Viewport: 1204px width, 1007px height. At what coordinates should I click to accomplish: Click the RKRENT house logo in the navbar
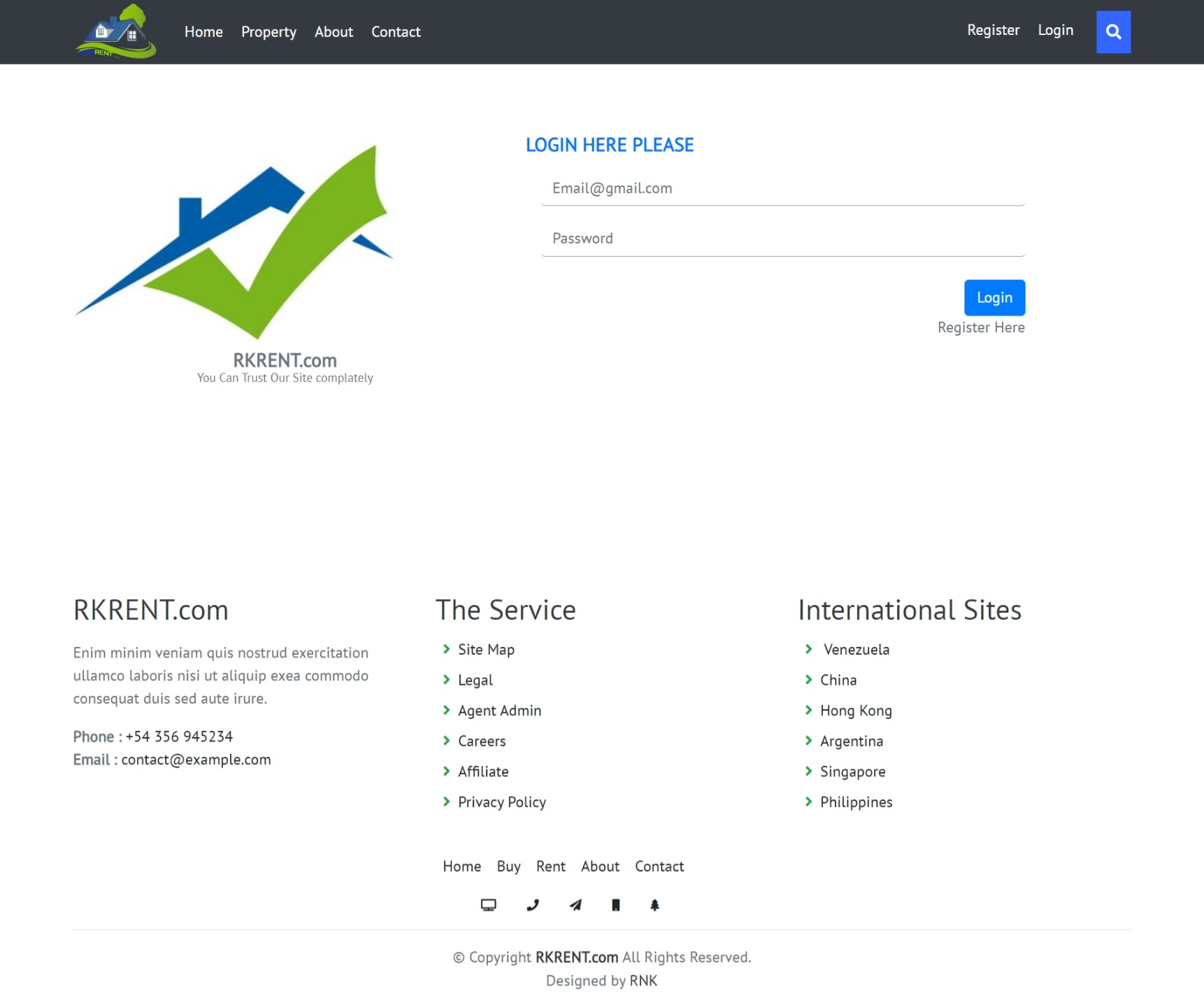[115, 31]
